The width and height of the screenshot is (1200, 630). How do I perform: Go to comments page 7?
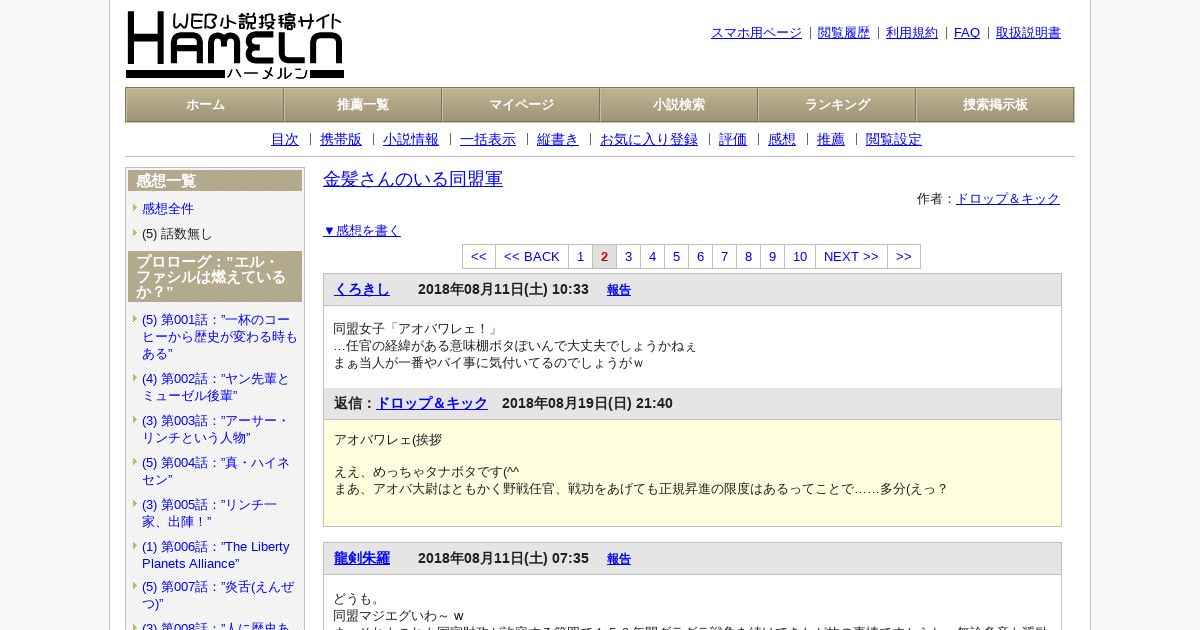point(724,256)
